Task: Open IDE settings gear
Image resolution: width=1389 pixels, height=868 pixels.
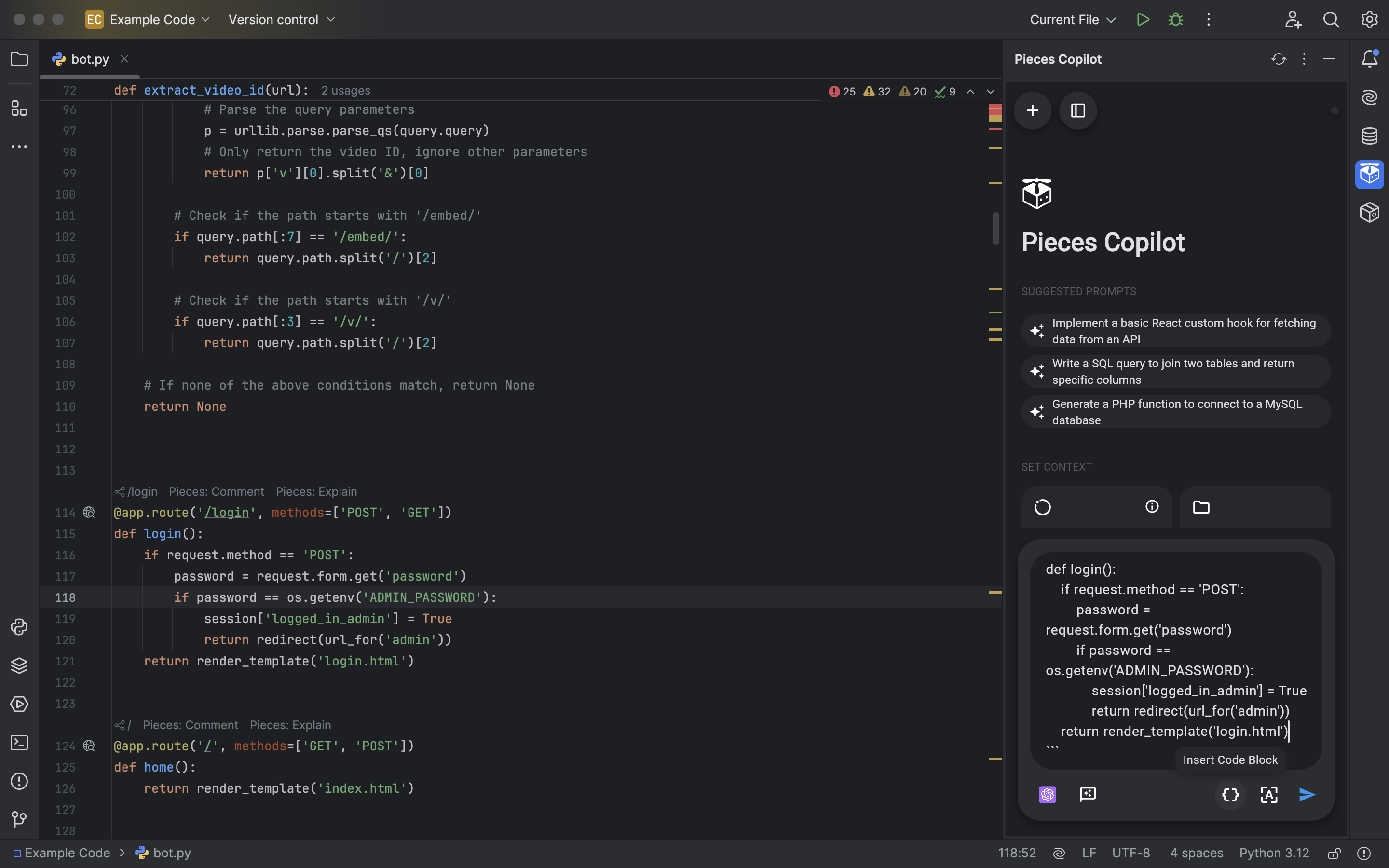Action: 1370,19
